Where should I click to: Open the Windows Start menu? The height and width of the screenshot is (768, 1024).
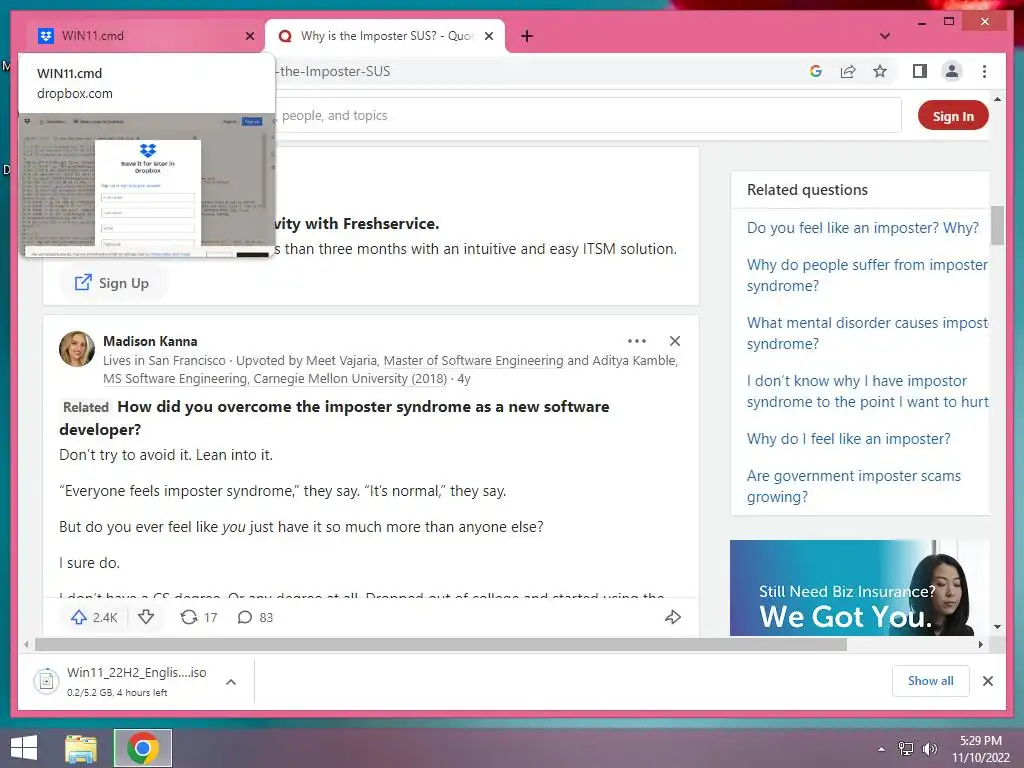[24, 748]
